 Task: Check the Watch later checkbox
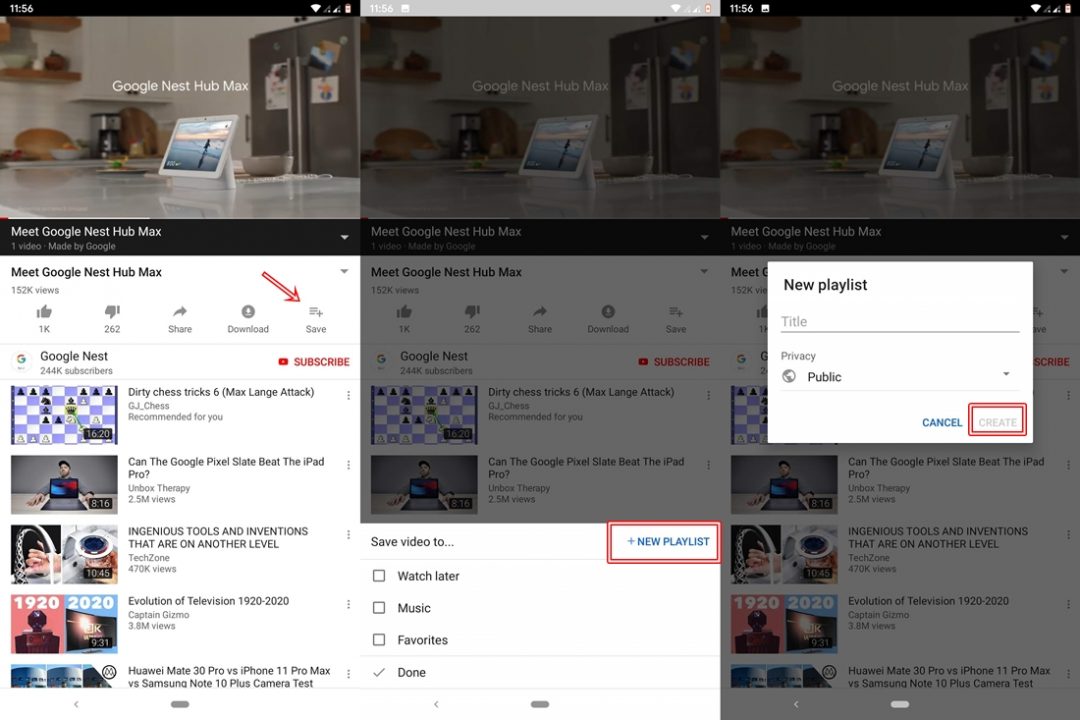click(379, 575)
